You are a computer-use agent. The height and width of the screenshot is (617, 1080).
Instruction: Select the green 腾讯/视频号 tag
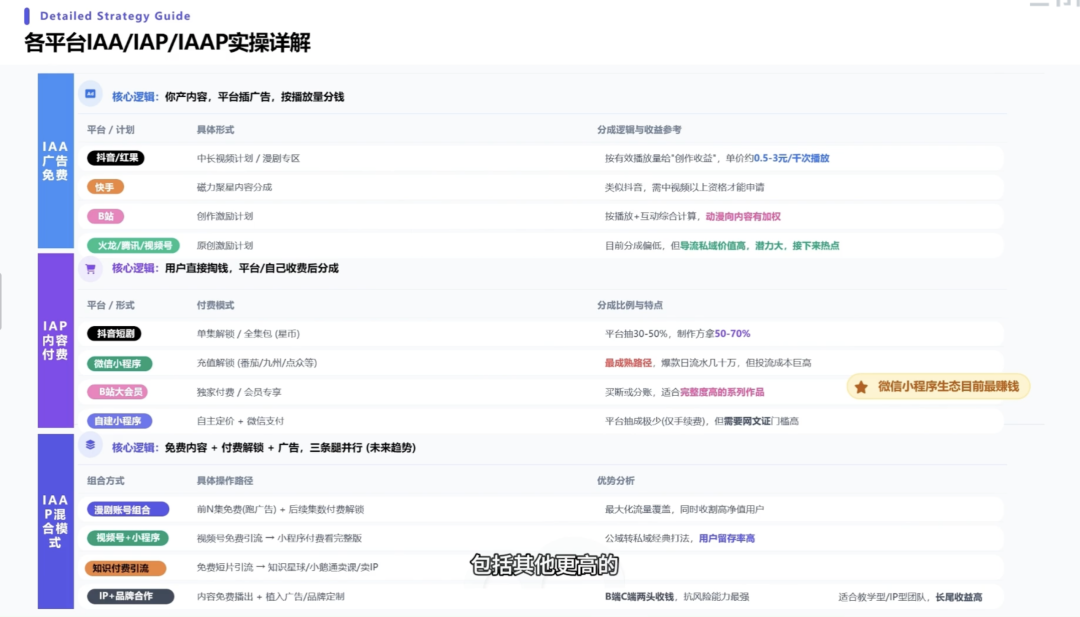[133, 245]
